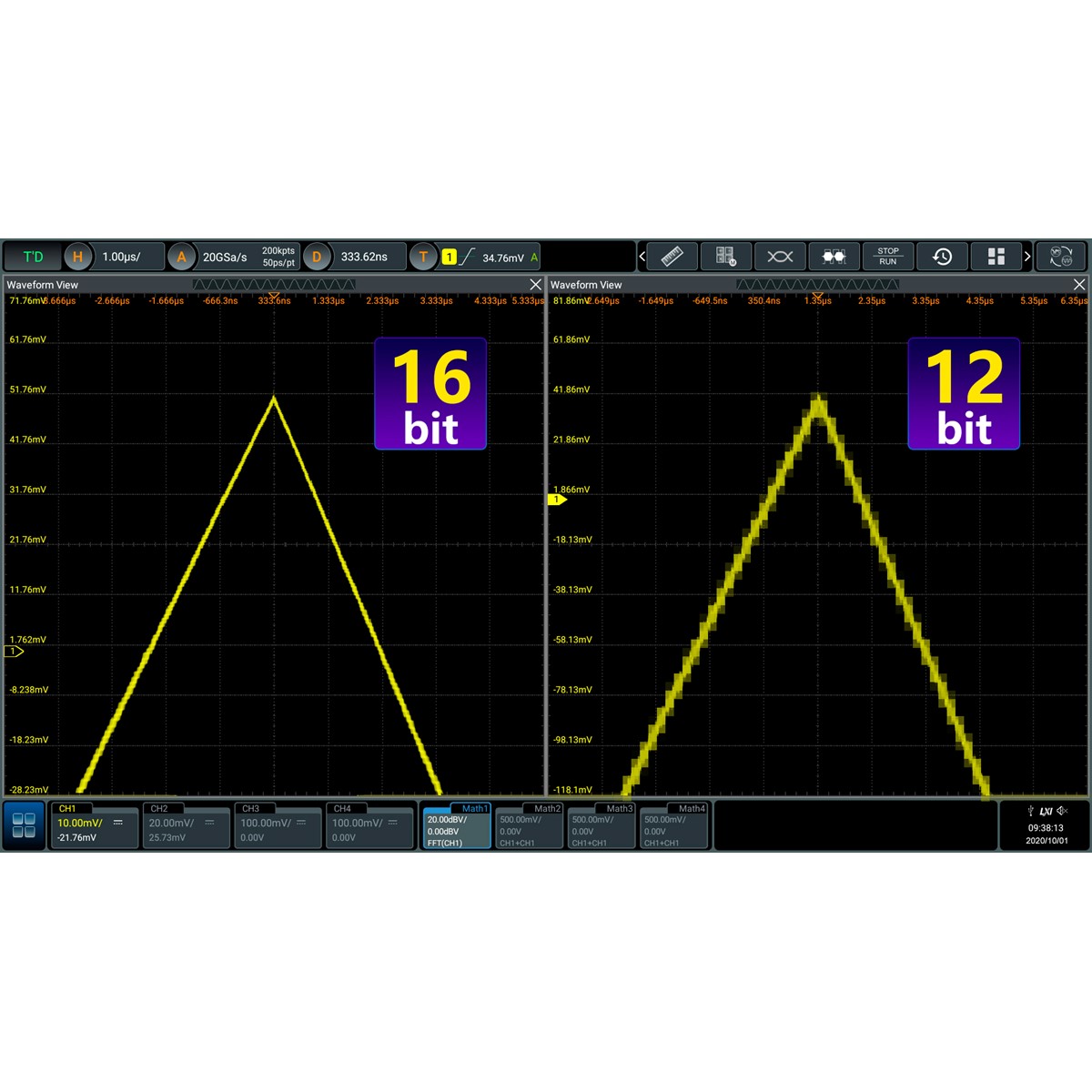The height and width of the screenshot is (1092, 1092).
Task: Click the T'D trigger status button
Action: coord(33,257)
